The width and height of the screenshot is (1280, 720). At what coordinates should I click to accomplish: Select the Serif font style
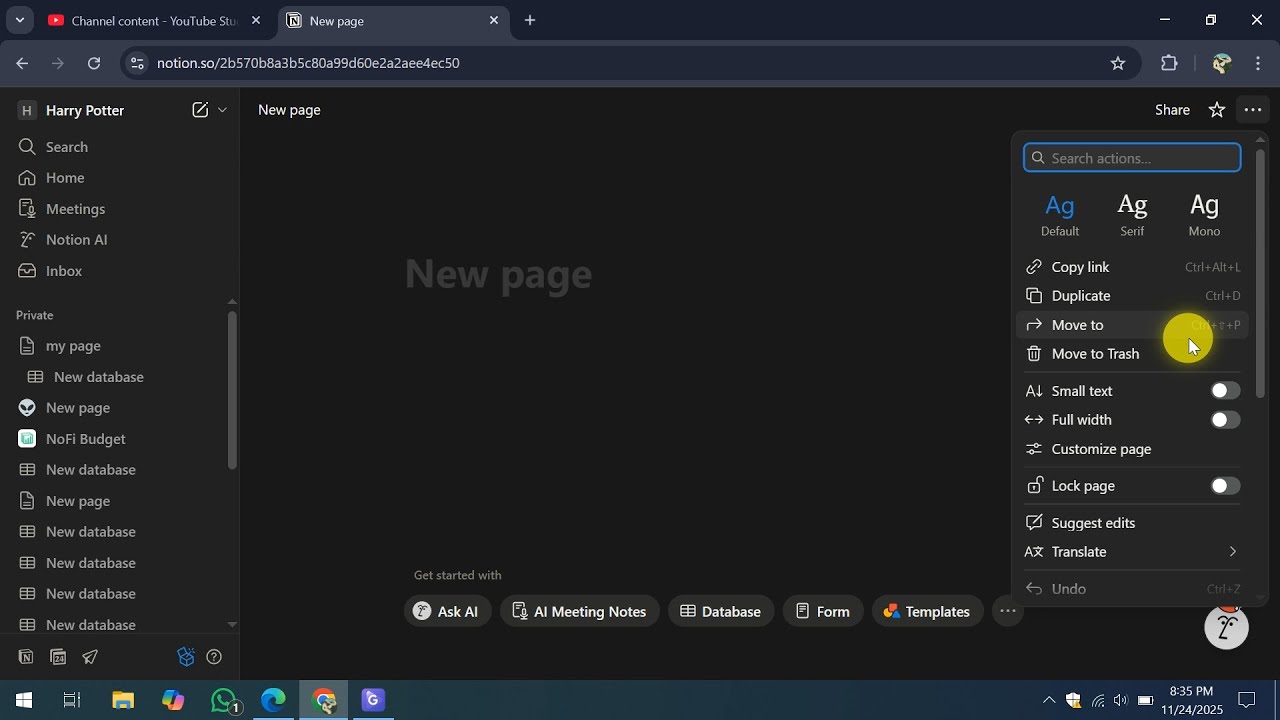[x=1132, y=215]
